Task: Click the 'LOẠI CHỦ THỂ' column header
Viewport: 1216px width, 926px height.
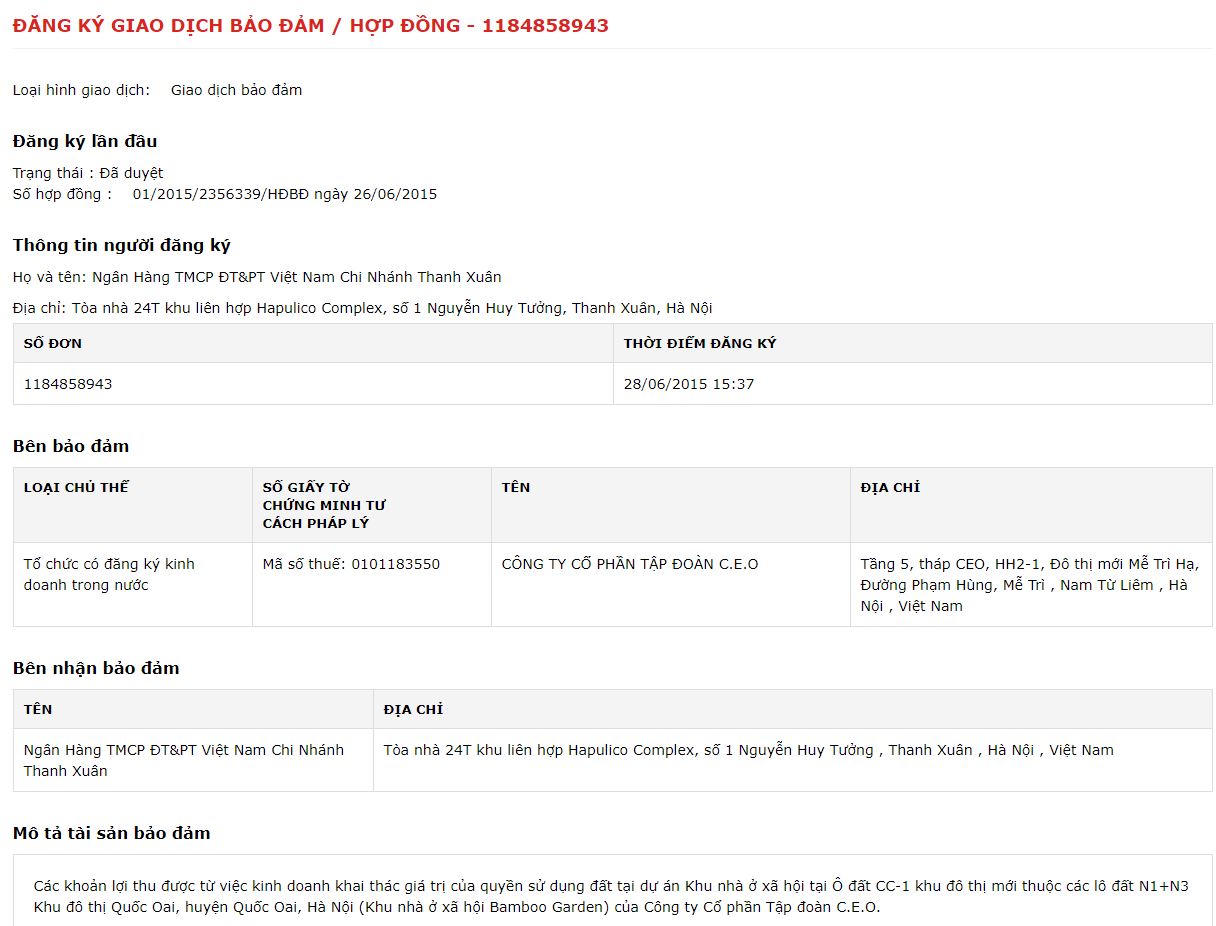Action: coord(76,488)
